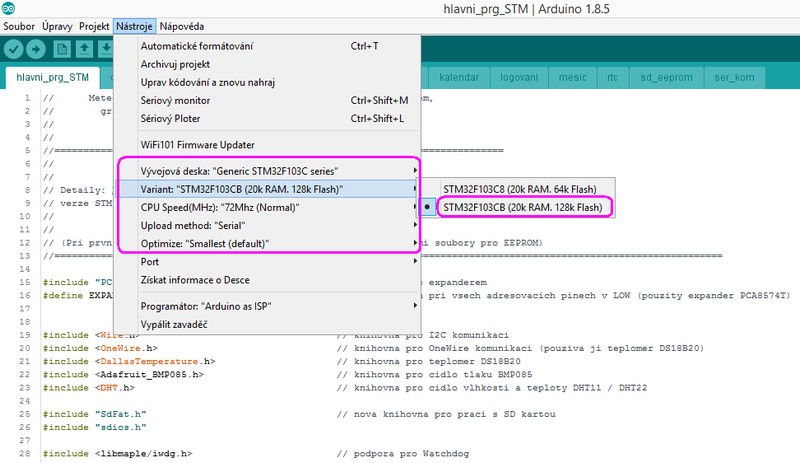Switch to the logovani tab

pos(519,78)
